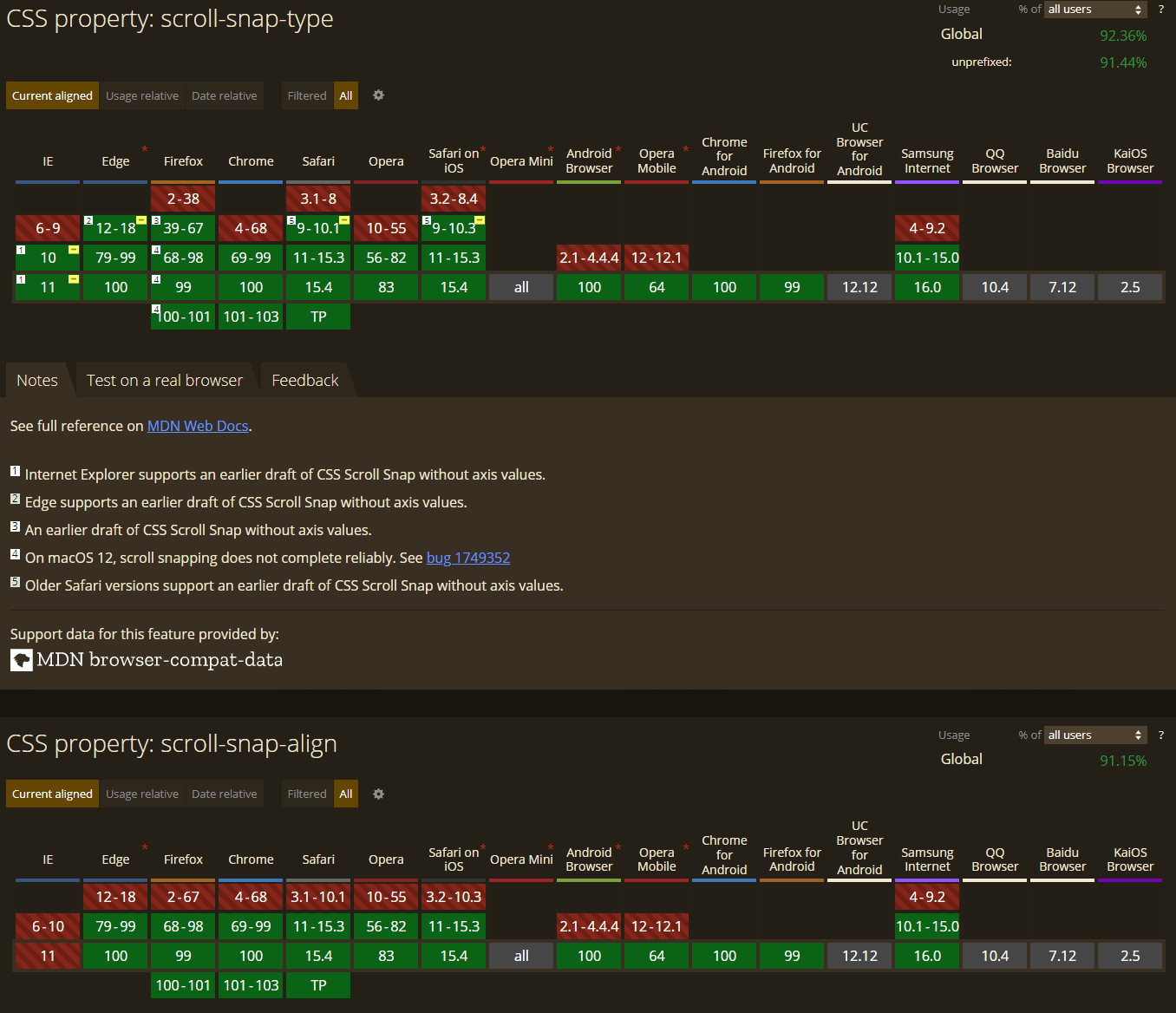Click the 92.36% global usage value
The height and width of the screenshot is (1013, 1176).
point(1123,36)
